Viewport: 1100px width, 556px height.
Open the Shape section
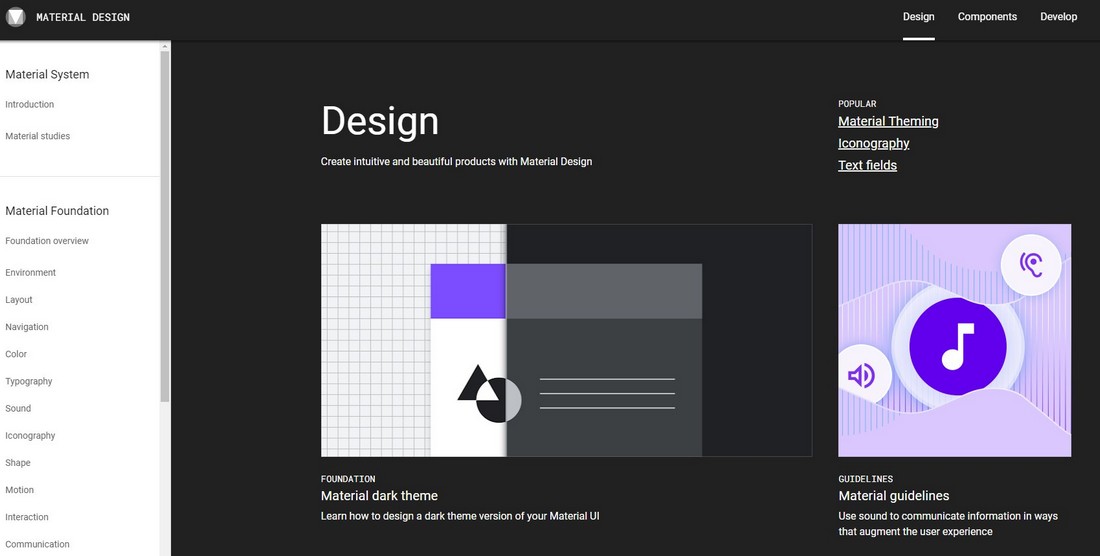tap(18, 463)
